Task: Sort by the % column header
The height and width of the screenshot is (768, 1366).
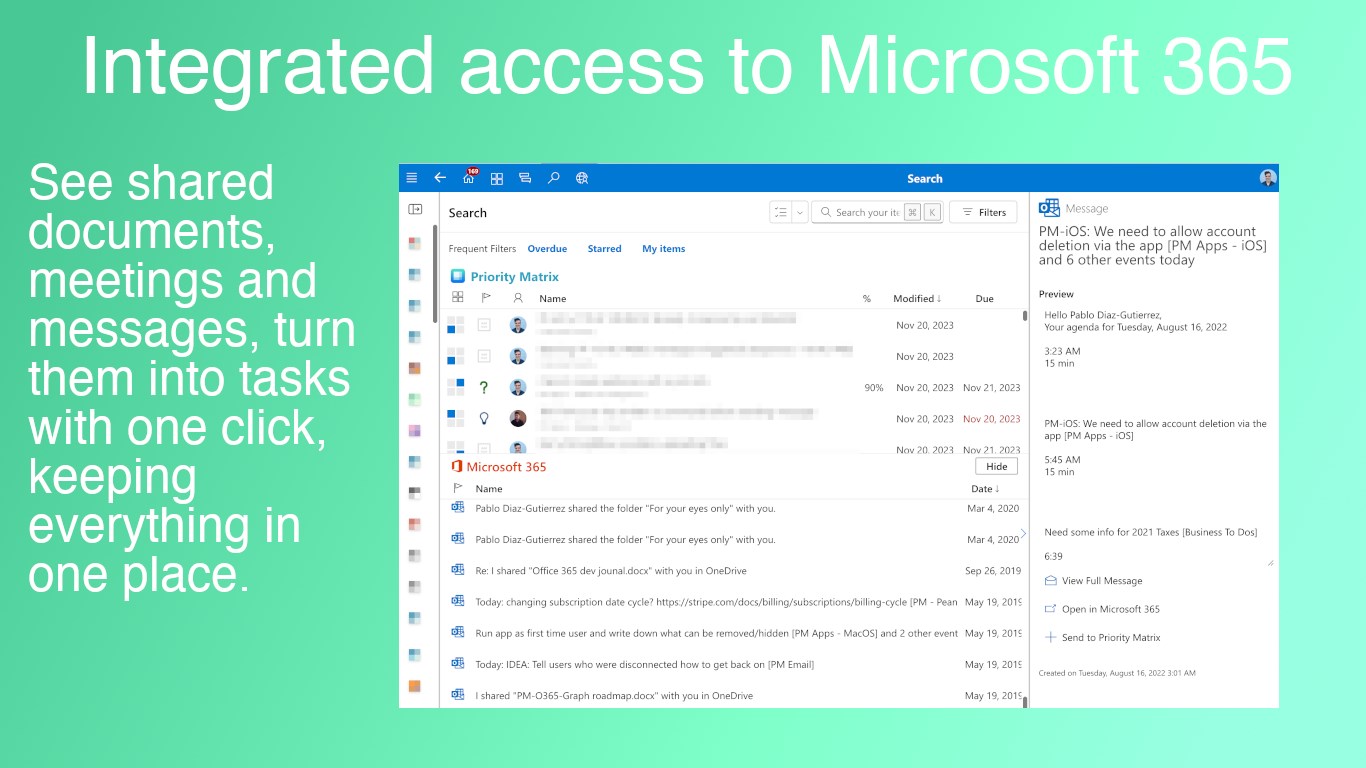Action: 867,299
